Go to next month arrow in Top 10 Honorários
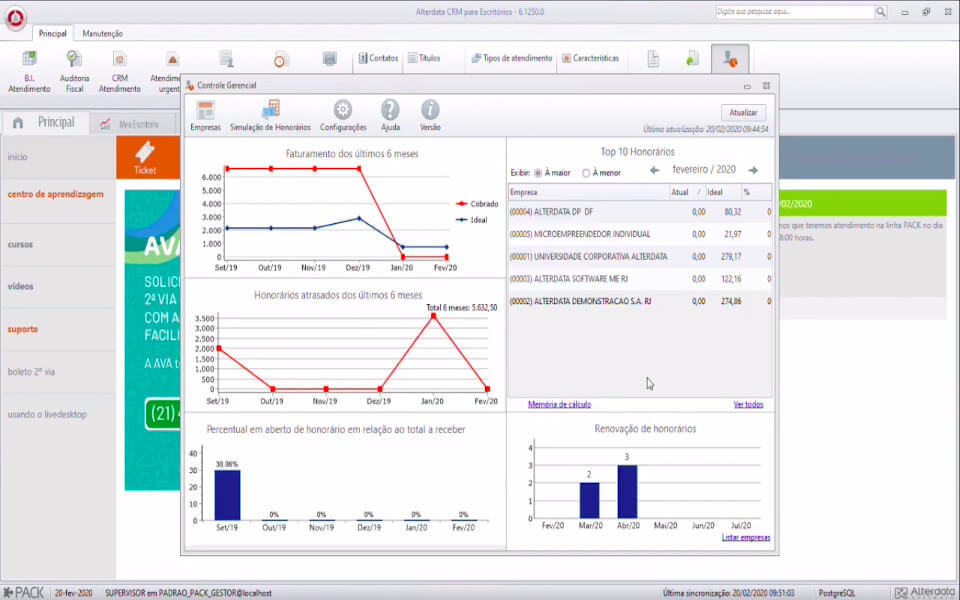Screen dimensions: 960x600 [753, 170]
